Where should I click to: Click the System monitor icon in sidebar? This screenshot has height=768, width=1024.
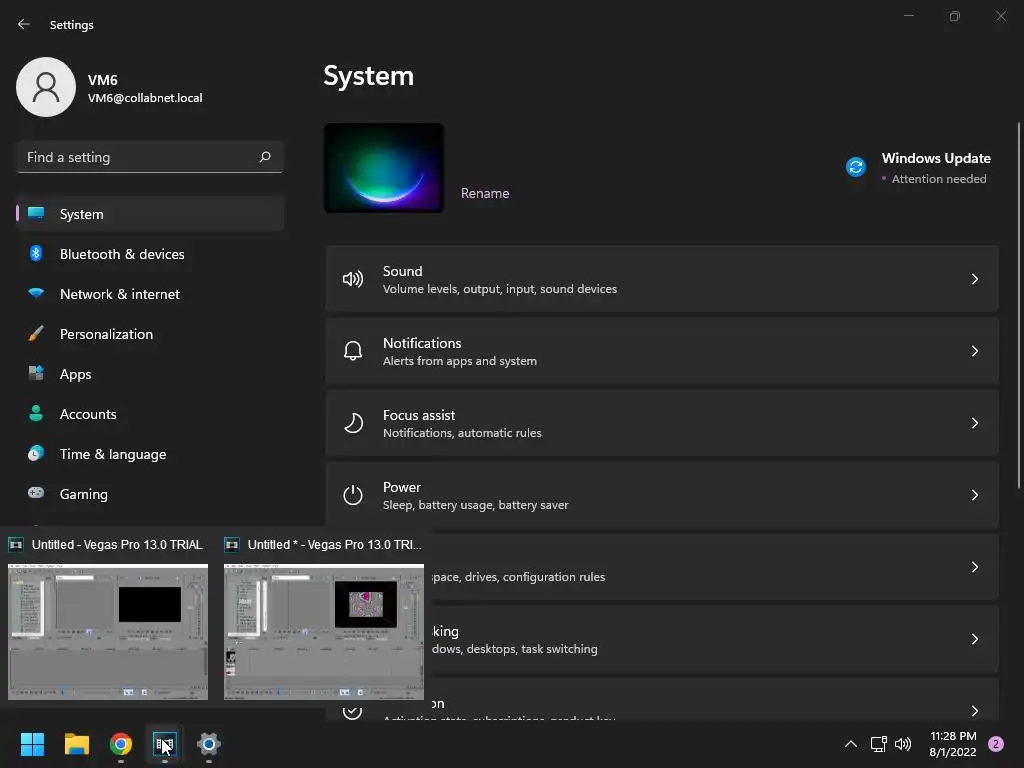36,213
